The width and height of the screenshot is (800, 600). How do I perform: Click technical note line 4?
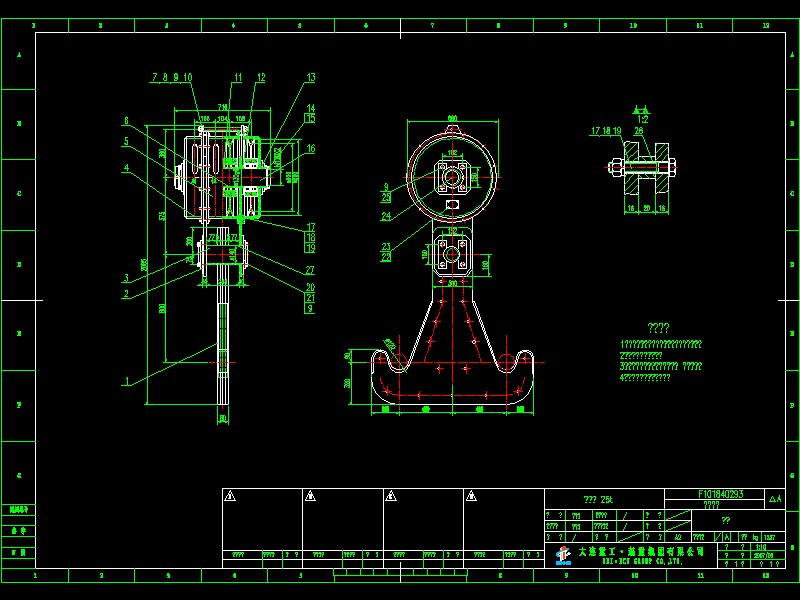645,378
